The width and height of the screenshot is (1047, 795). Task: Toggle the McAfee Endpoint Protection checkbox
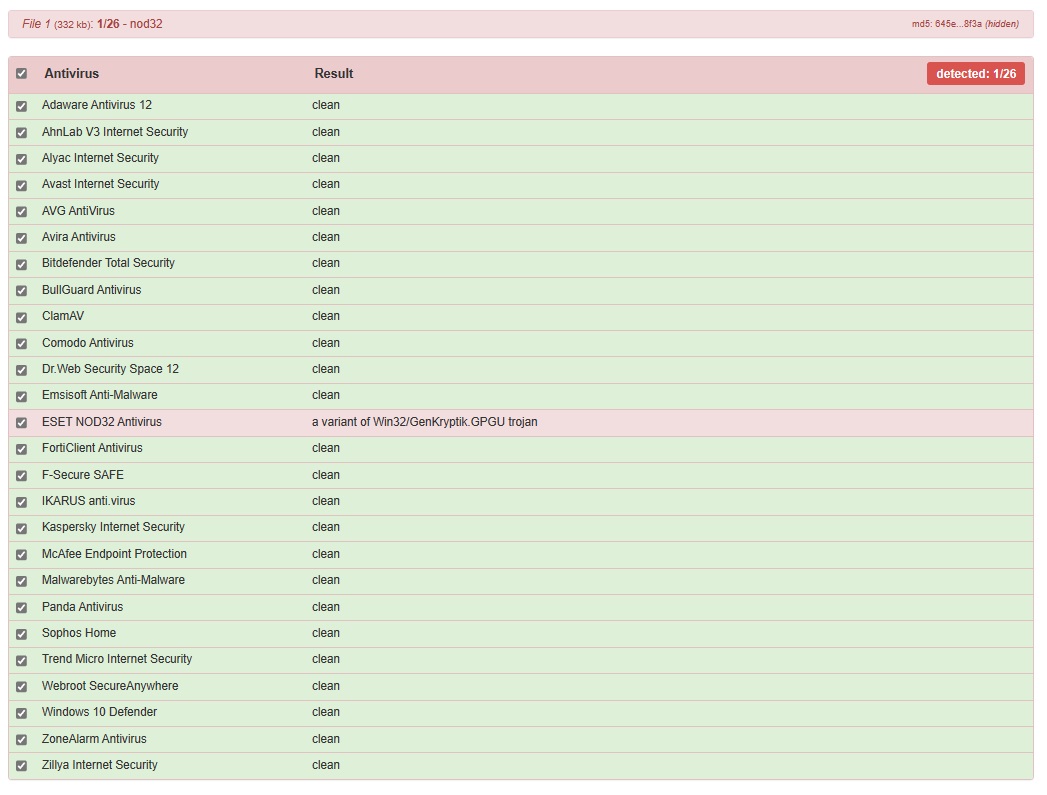point(21,555)
